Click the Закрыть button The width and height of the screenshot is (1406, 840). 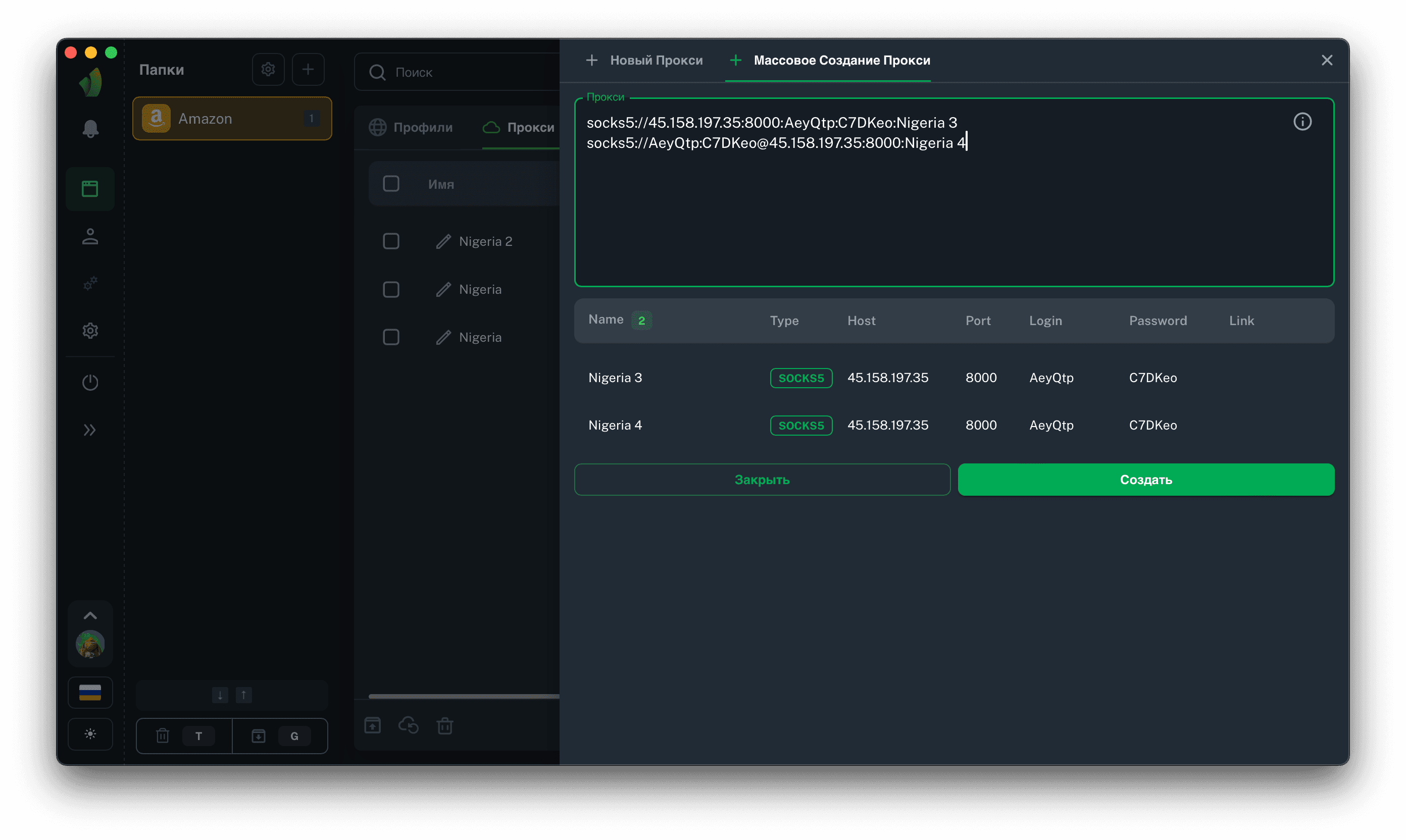(762, 480)
